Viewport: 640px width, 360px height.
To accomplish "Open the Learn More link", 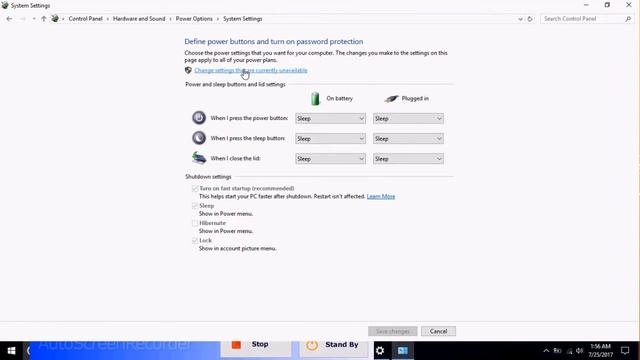I will click(x=380, y=196).
